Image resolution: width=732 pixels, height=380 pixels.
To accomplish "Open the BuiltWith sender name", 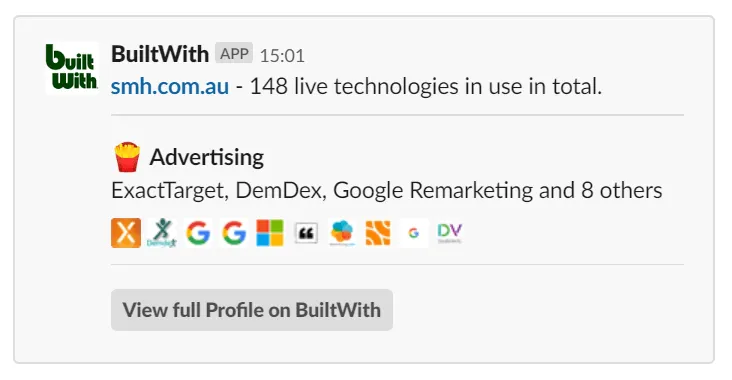I will click(160, 54).
